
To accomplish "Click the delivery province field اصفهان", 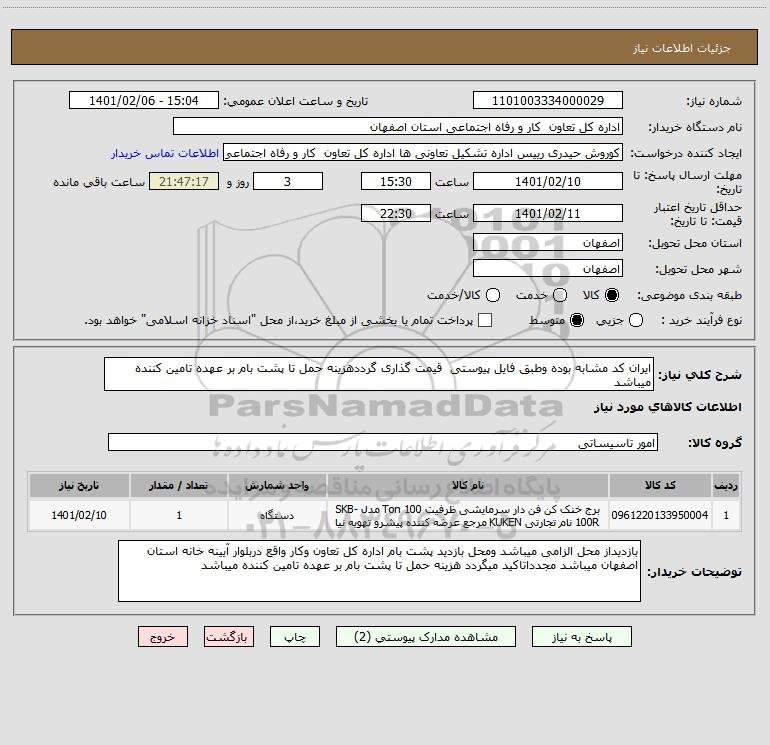I will pos(548,243).
